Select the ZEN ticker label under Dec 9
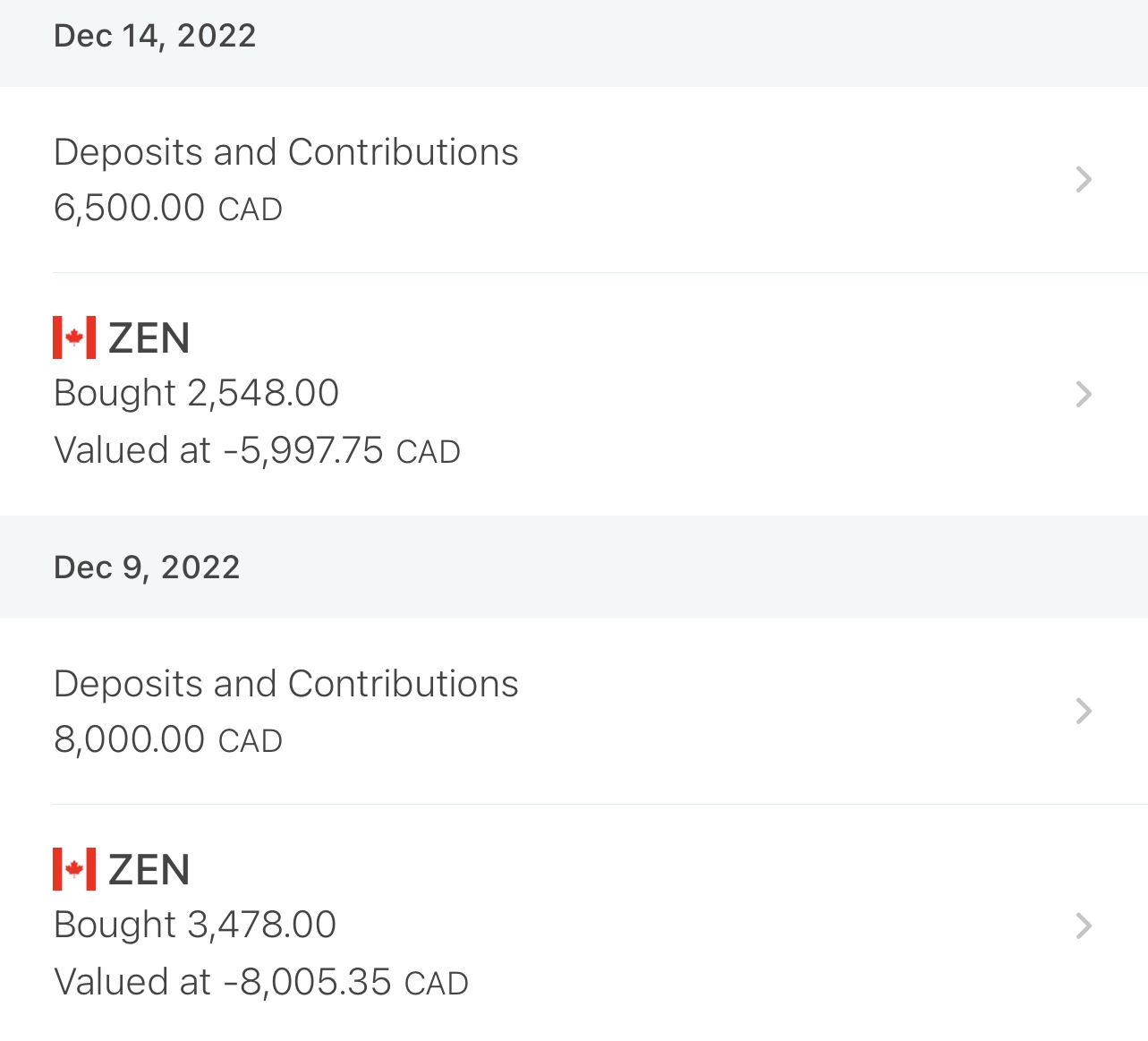1148x1041 pixels. tap(149, 870)
